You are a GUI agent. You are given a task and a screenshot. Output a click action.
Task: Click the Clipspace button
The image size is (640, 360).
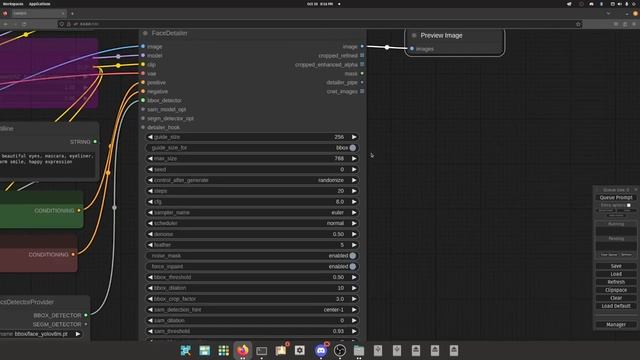(616, 290)
